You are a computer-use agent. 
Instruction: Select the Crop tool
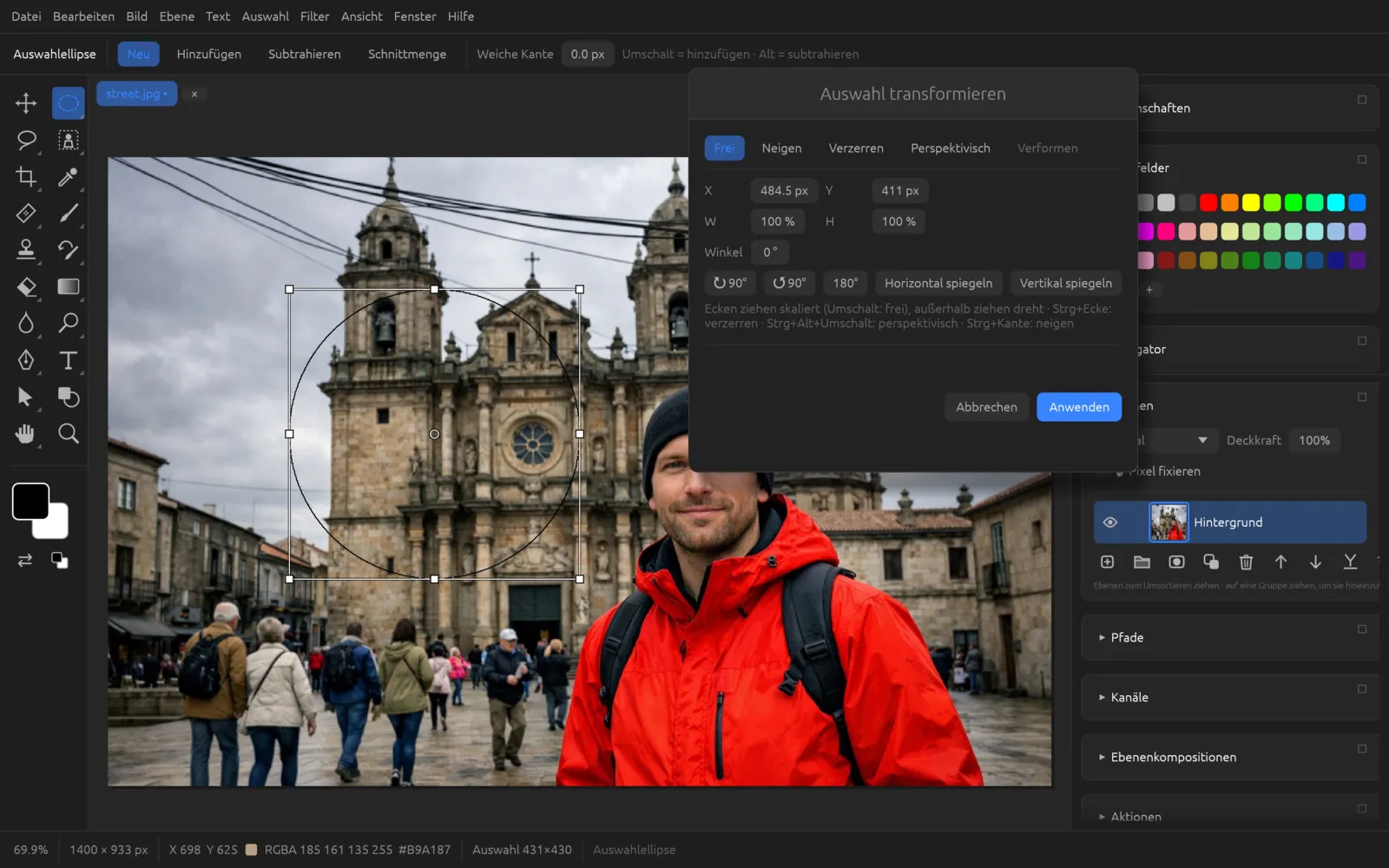coord(26,177)
